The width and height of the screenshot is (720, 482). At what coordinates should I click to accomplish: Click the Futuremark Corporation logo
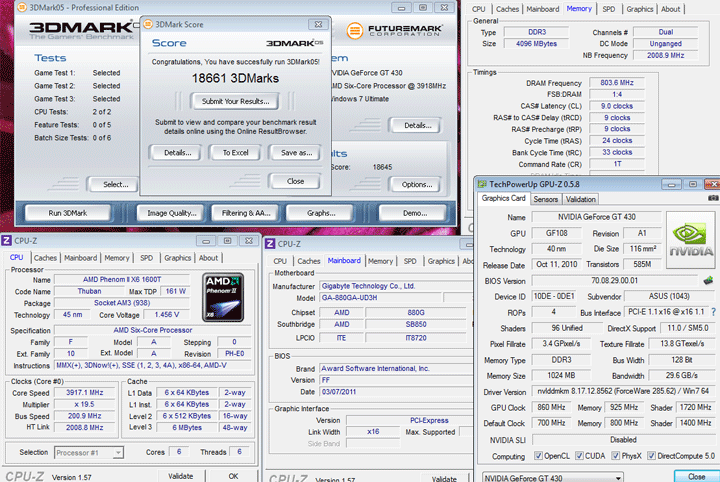[x=394, y=31]
